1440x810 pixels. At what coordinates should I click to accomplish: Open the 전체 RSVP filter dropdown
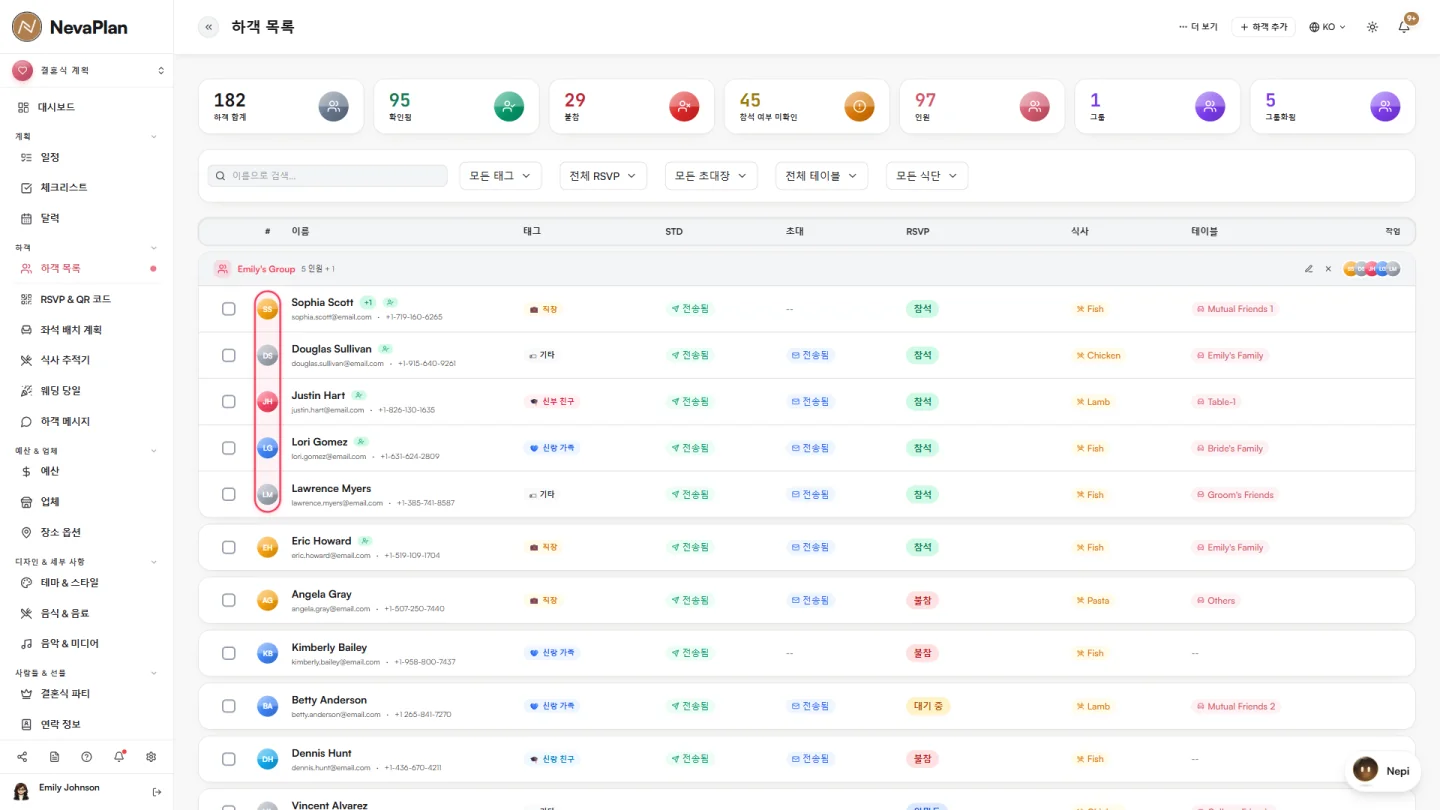(603, 176)
